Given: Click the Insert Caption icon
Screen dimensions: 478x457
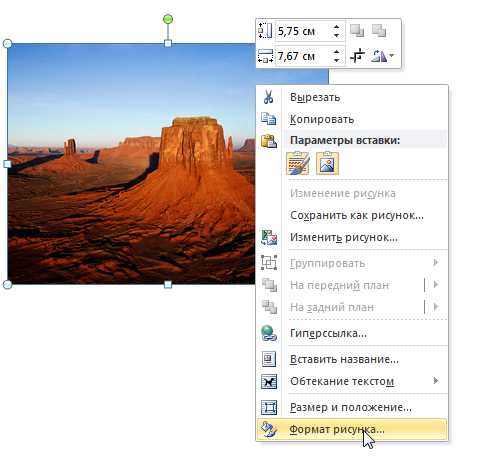Looking at the screenshot, I should pyautogui.click(x=269, y=359).
